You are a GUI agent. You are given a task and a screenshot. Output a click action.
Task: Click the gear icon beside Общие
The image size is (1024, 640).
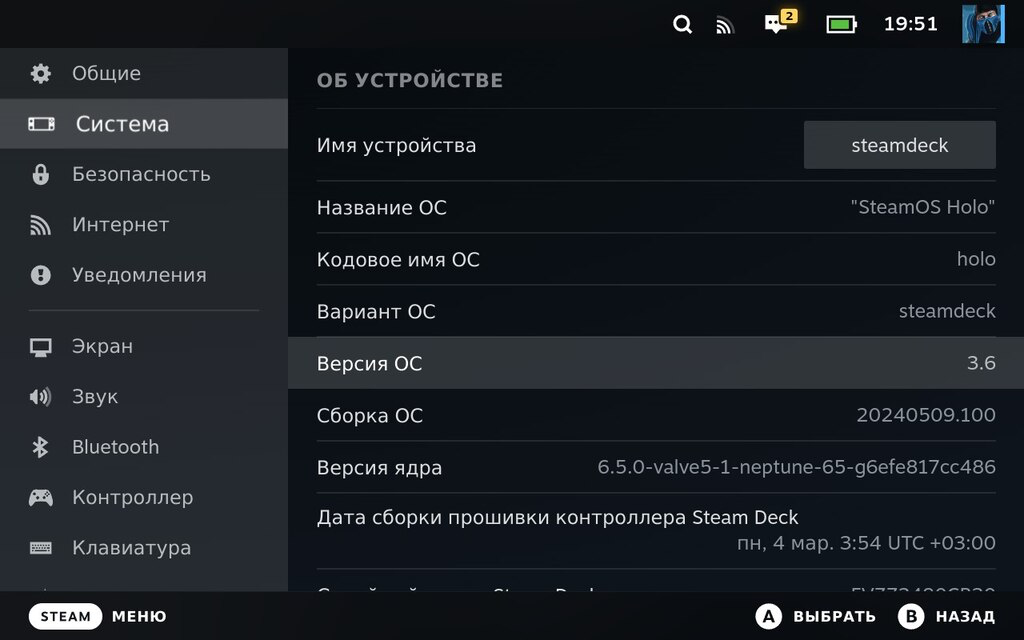[x=40, y=74]
